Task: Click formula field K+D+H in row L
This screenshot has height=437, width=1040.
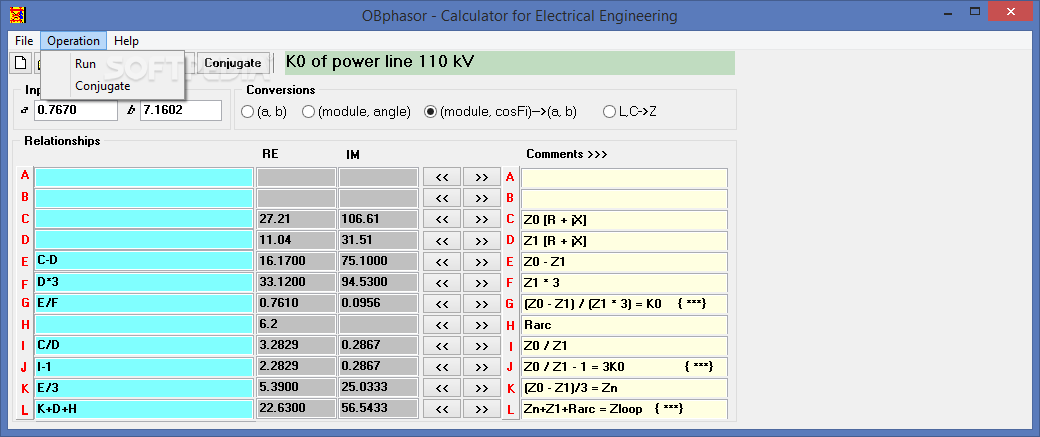Action: 144,409
